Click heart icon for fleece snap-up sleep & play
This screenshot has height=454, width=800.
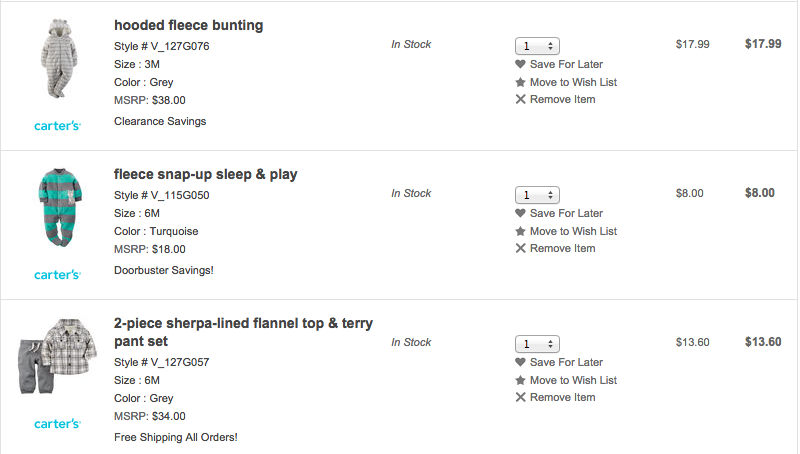(520, 213)
